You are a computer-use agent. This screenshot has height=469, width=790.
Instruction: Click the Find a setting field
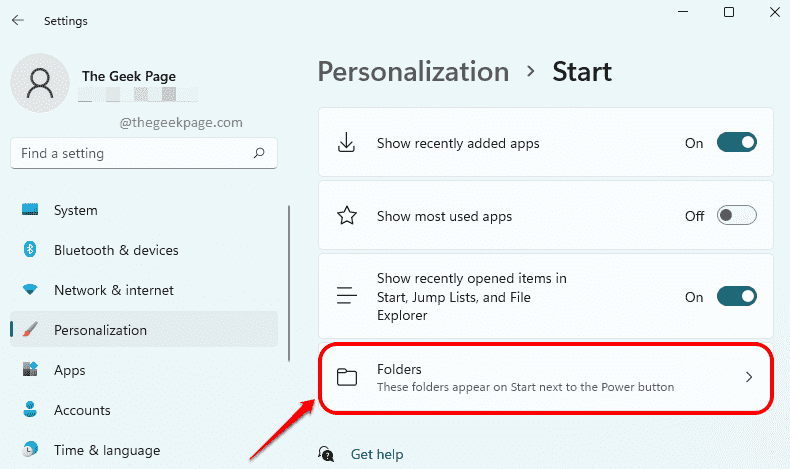(x=144, y=153)
